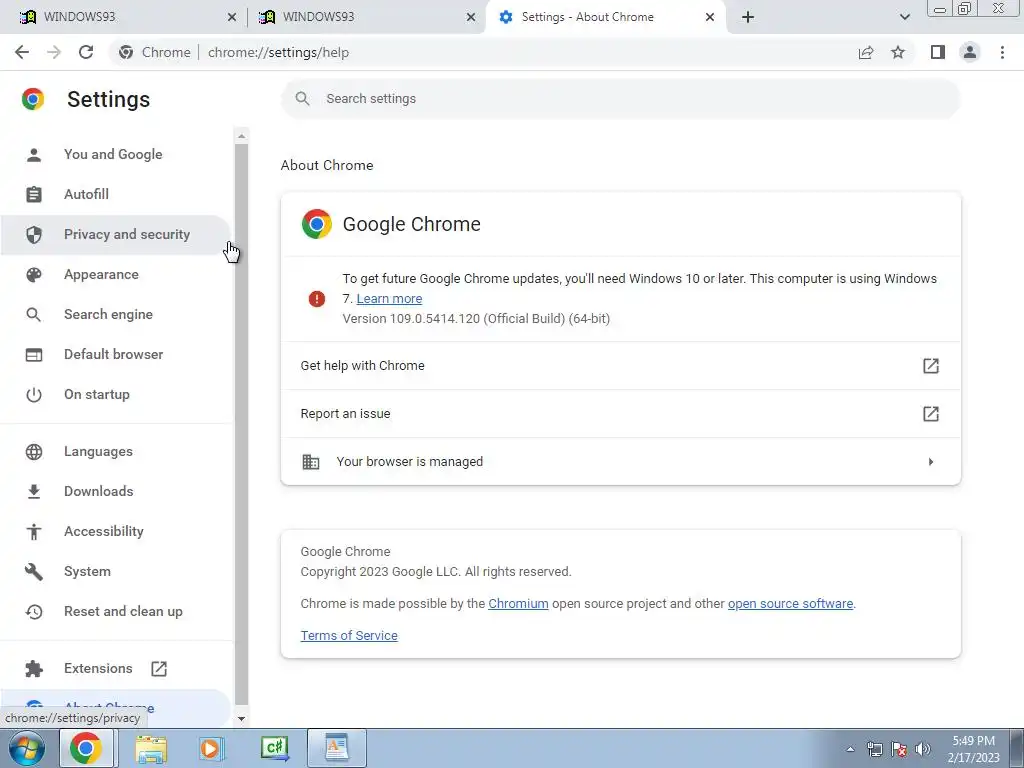
Task: Open the Chromium project link
Action: 518,603
